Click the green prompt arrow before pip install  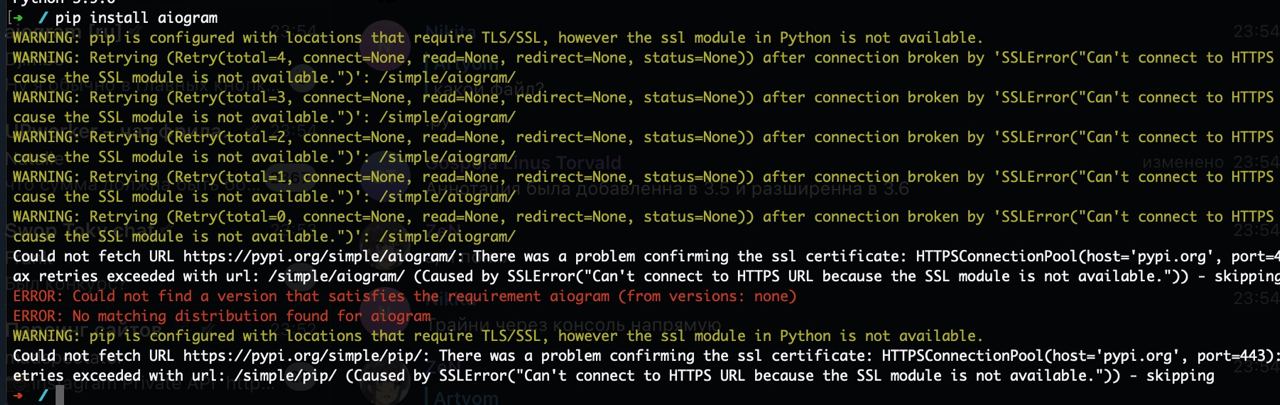[19, 18]
